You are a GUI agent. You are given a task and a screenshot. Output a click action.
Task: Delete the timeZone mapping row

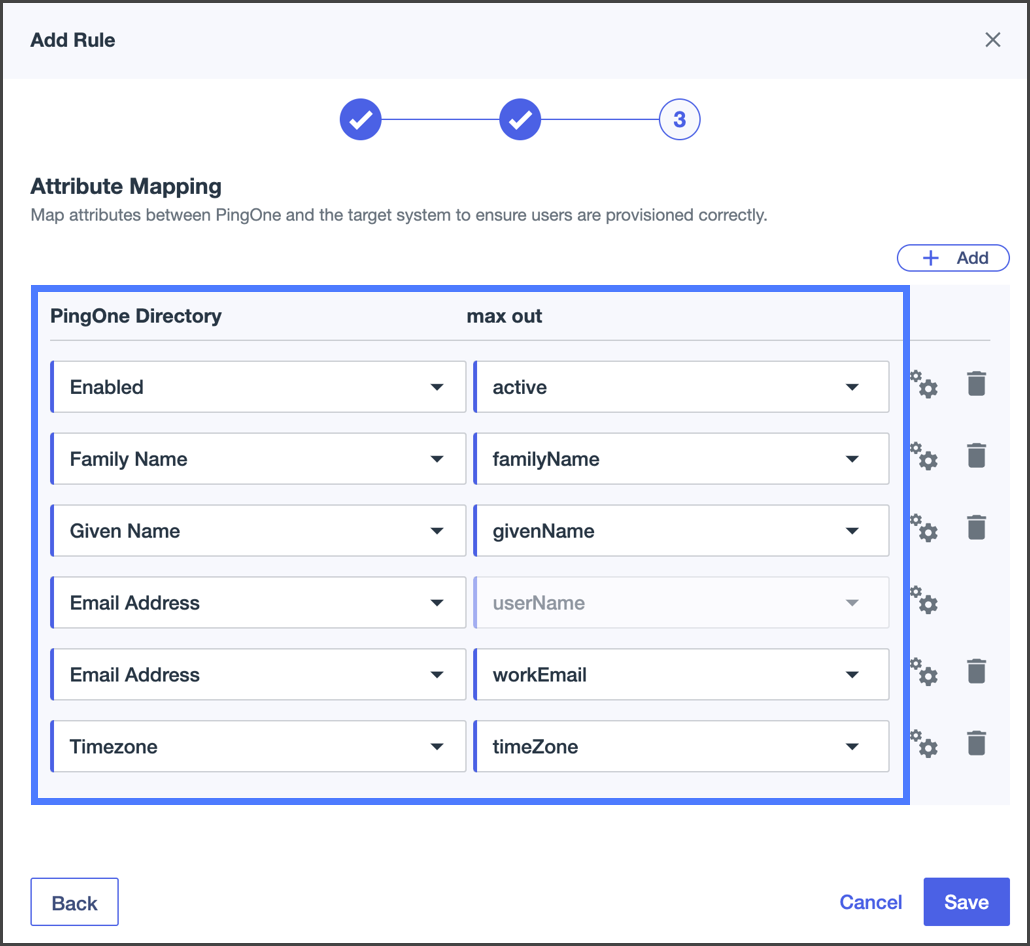pos(977,744)
